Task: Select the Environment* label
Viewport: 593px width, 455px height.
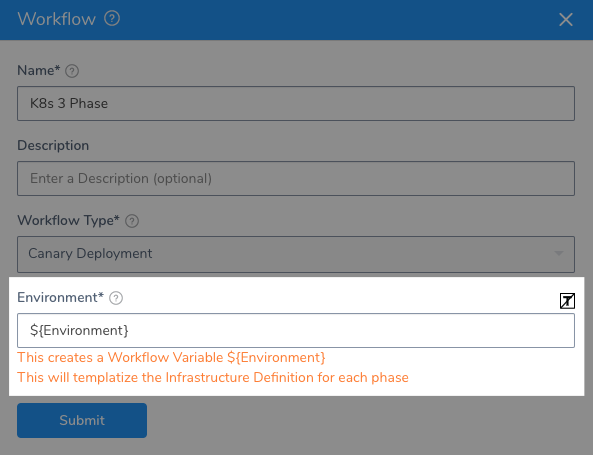Action: point(61,298)
